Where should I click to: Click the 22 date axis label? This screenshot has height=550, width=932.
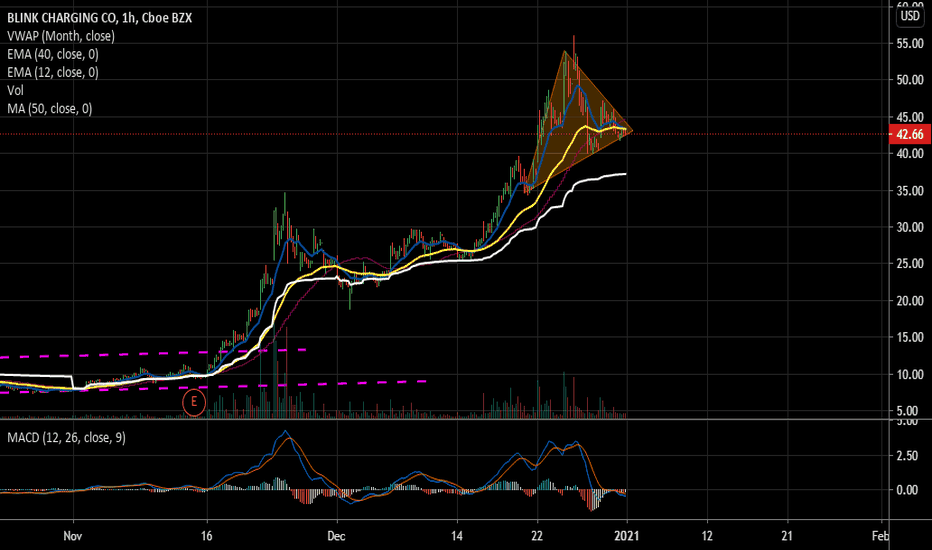(537, 536)
